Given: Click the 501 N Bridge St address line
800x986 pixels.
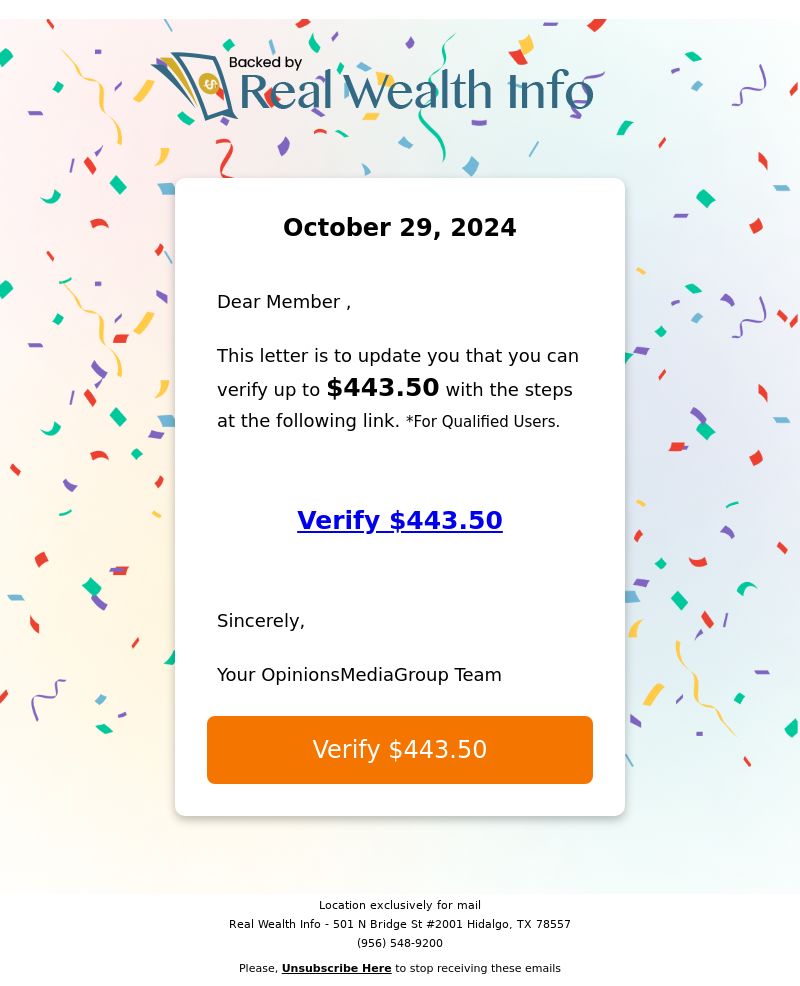Looking at the screenshot, I should (x=400, y=924).
